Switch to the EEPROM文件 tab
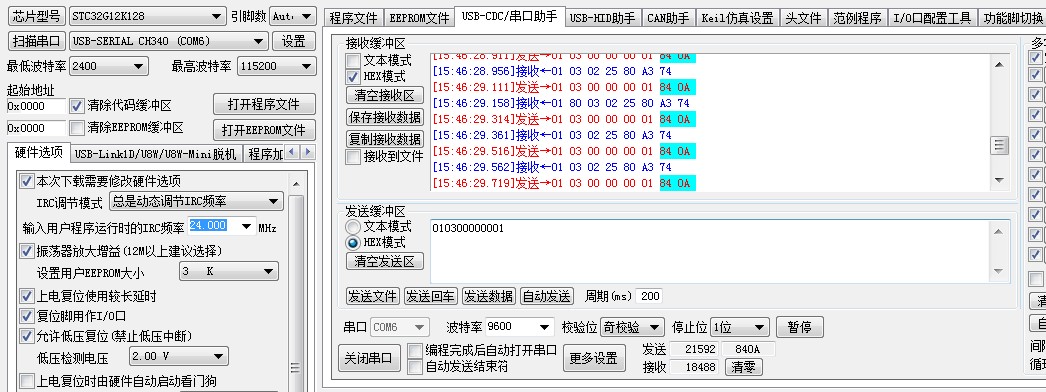Screen dimensions: 1046x392 (x=420, y=18)
